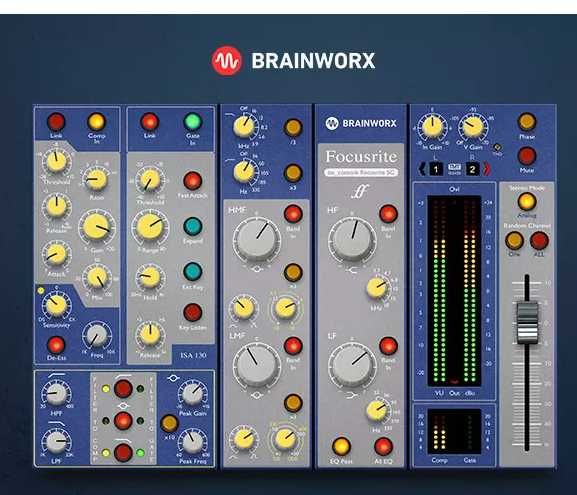
Task: Click the gate Release knob
Action: (150, 334)
